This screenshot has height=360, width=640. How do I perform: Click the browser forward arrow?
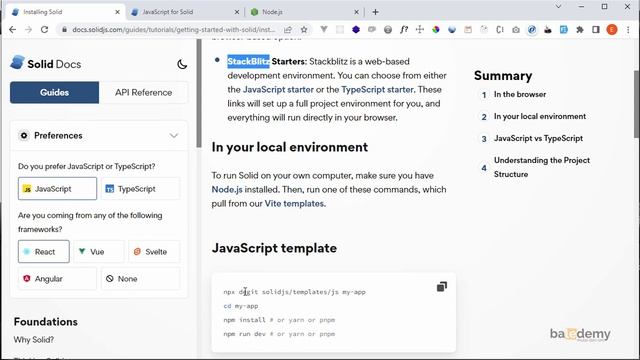point(28,29)
